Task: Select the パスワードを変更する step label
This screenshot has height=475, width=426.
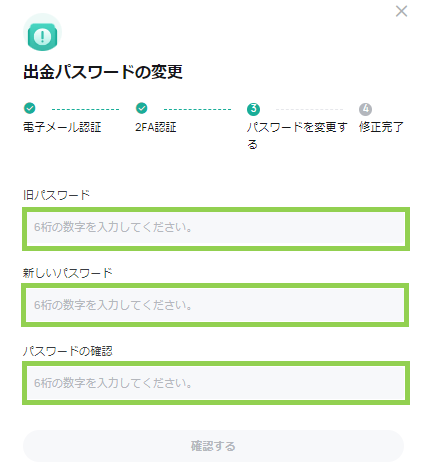Action: point(297,136)
